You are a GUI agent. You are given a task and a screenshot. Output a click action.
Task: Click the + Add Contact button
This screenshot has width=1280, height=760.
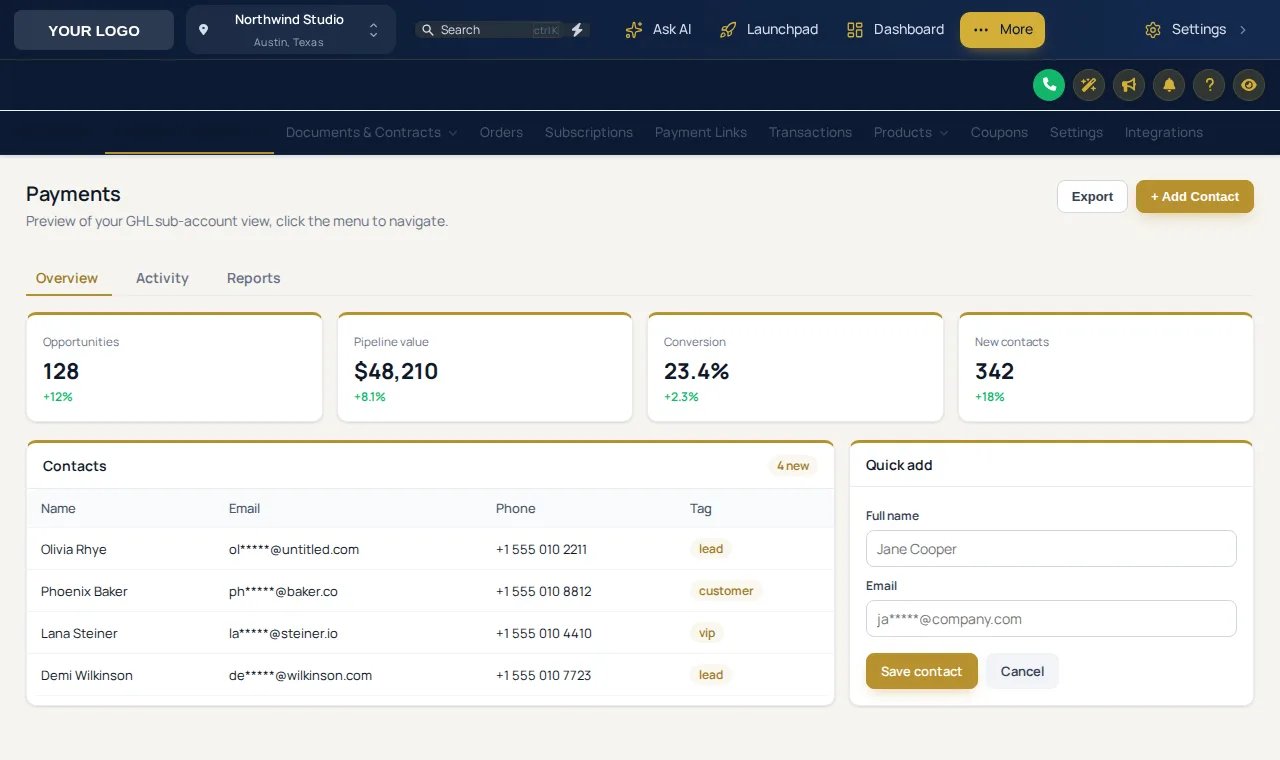pyautogui.click(x=1195, y=197)
